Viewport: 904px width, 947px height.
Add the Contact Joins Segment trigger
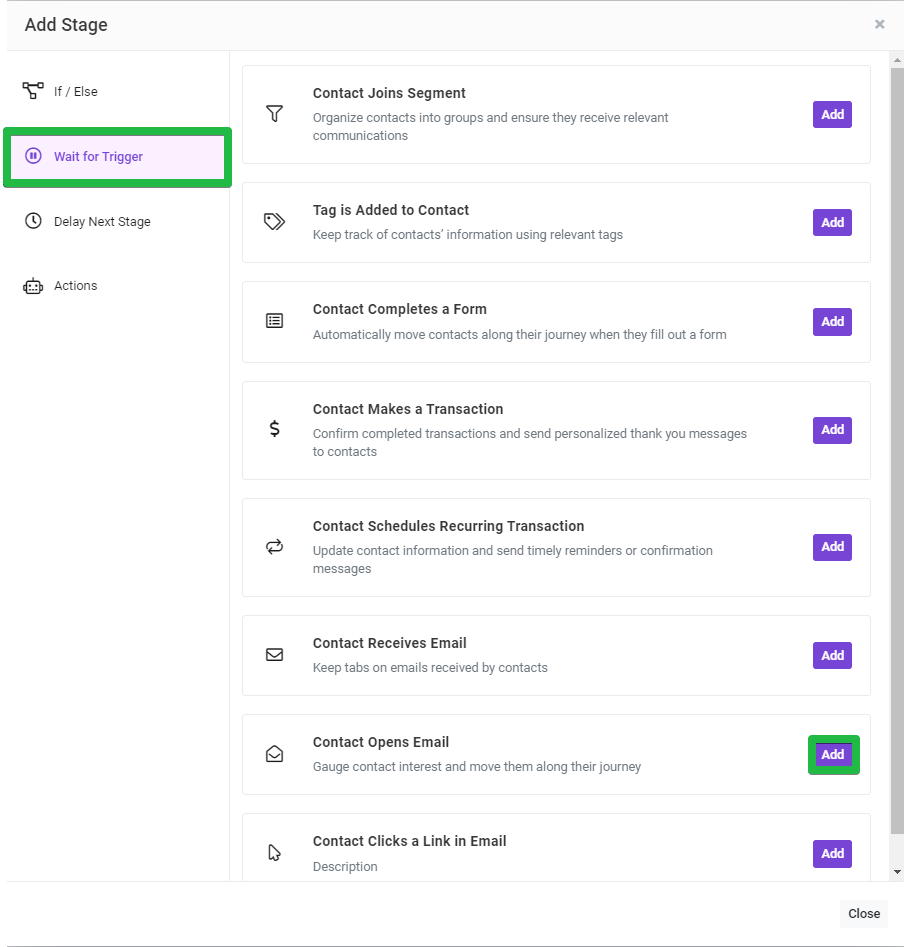click(x=832, y=114)
